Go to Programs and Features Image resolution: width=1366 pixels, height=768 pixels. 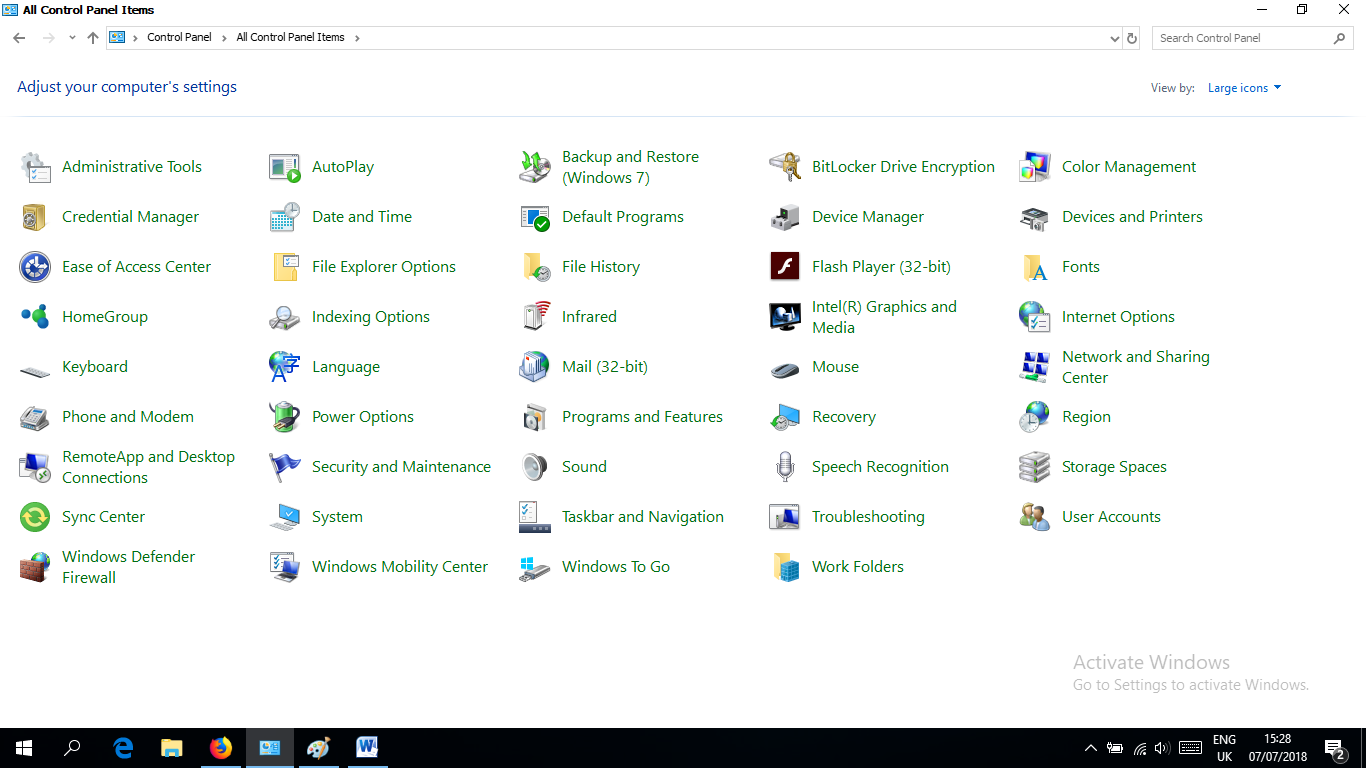642,417
